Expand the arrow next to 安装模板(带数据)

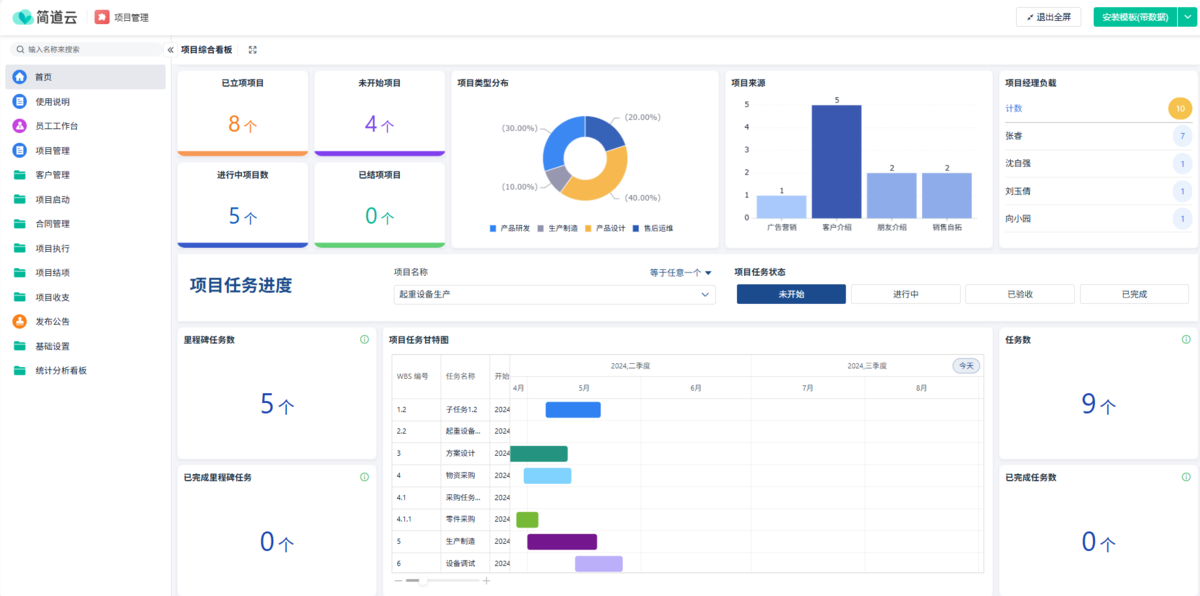click(1186, 17)
